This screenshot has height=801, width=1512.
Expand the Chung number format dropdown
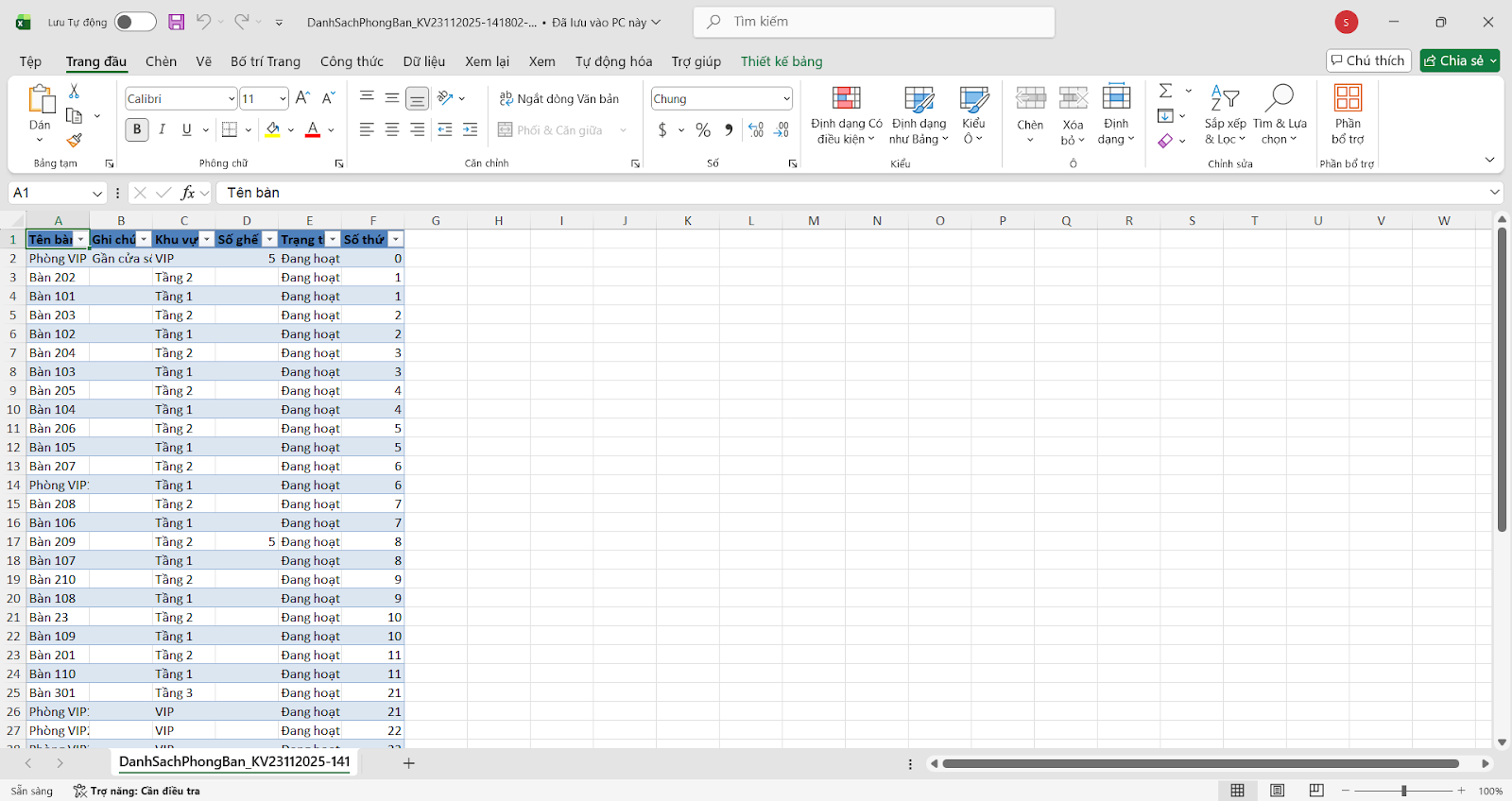coord(786,99)
